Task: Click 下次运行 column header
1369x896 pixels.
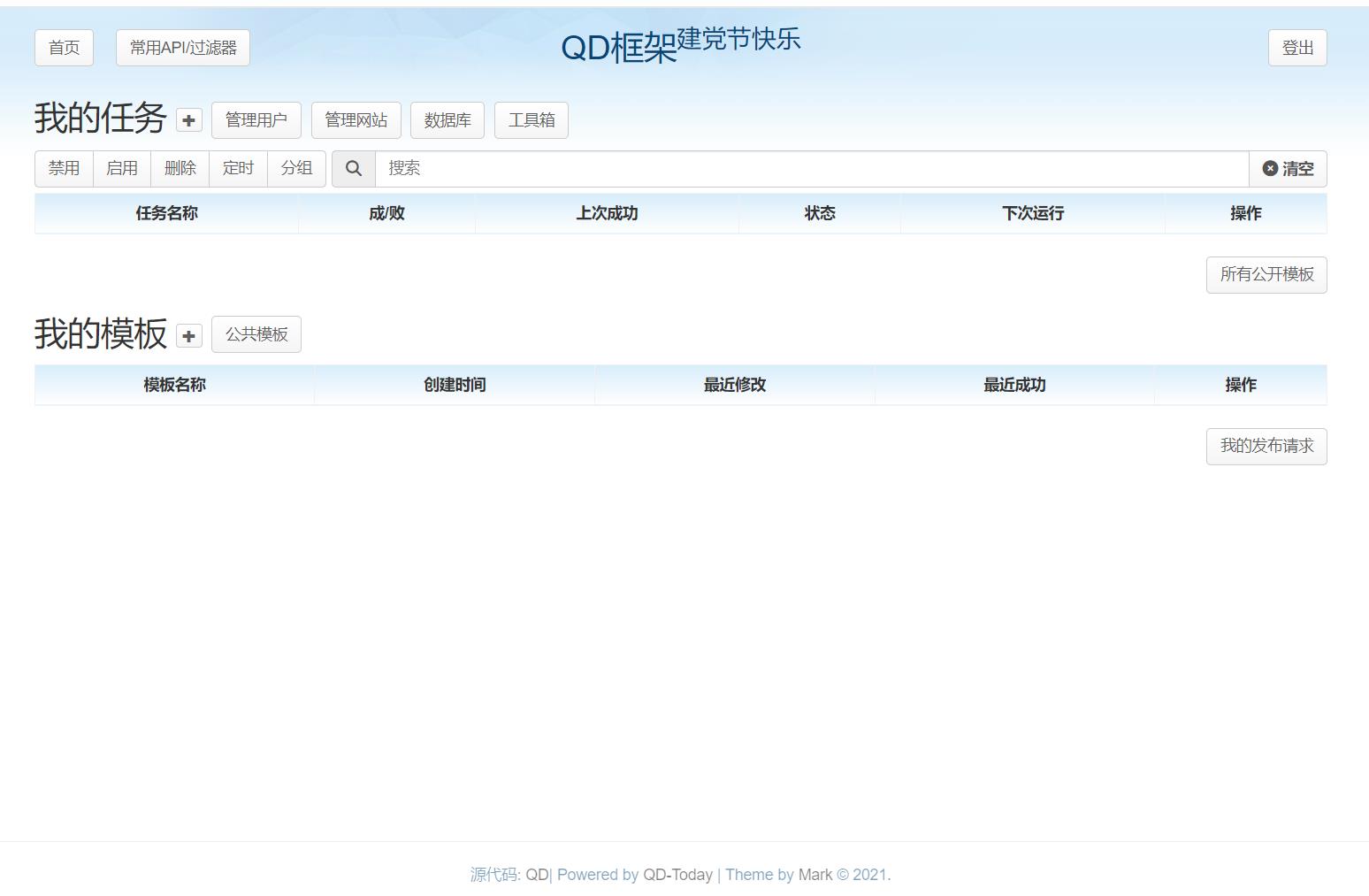Action: (1033, 213)
